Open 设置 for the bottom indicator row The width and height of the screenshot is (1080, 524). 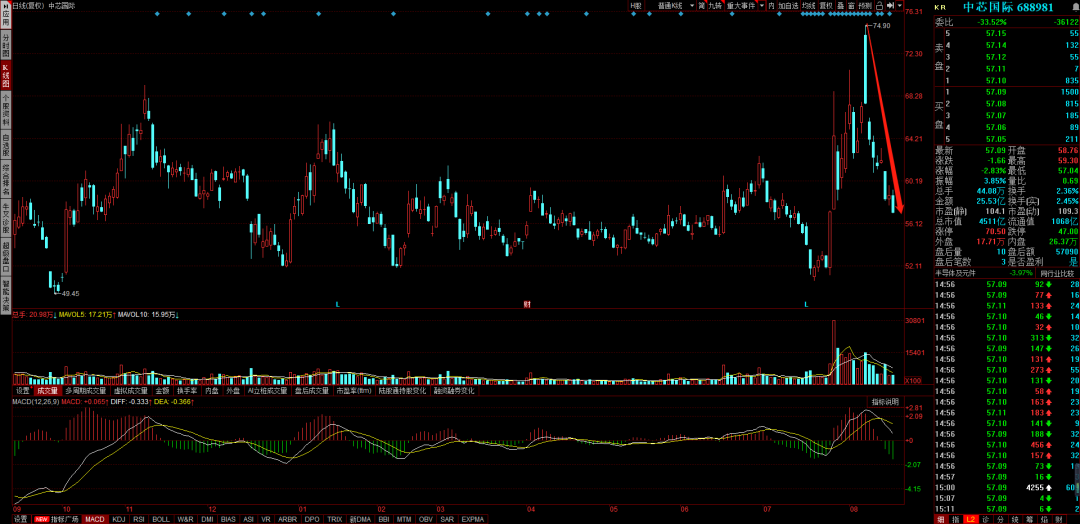click(x=21, y=519)
